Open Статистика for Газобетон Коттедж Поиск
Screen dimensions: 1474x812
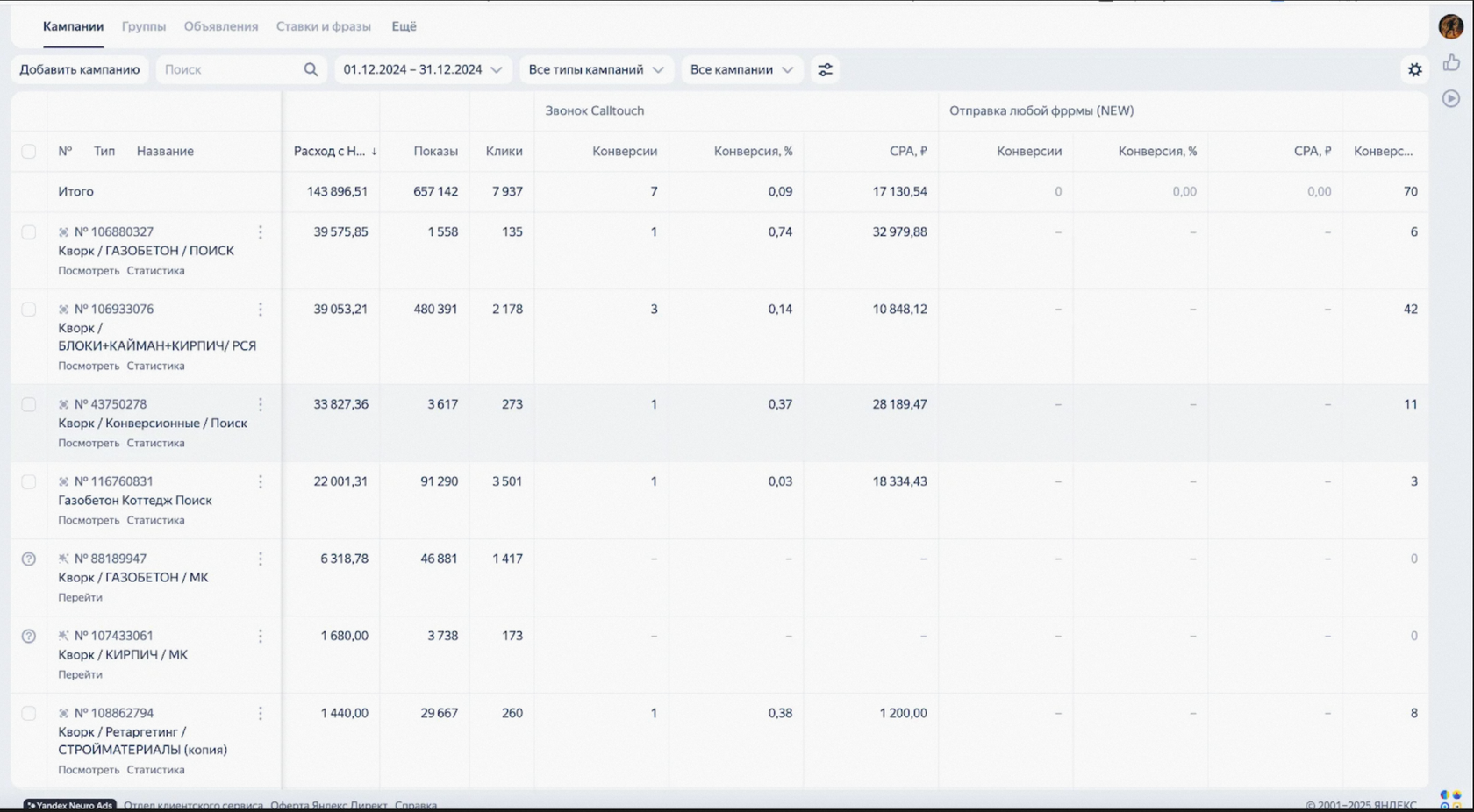coord(155,520)
